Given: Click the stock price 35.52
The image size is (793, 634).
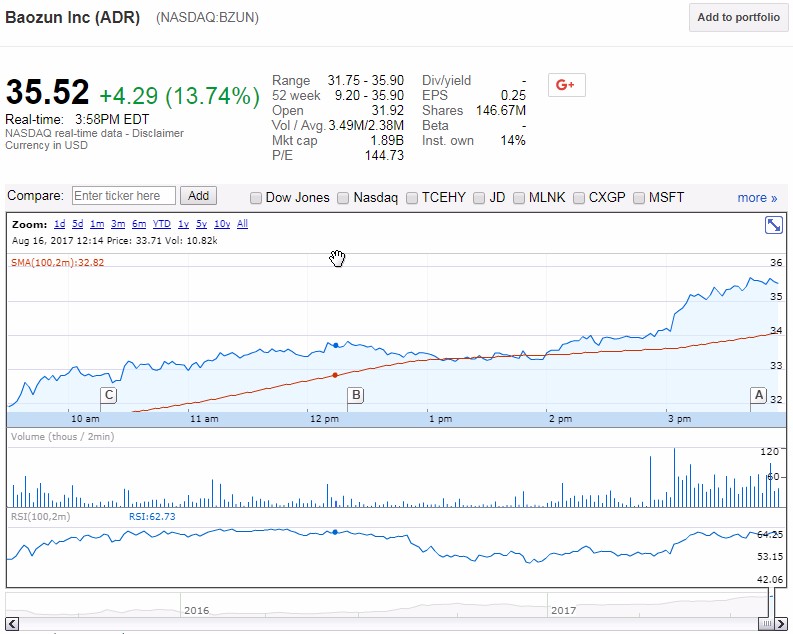Looking at the screenshot, I should coord(48,92).
